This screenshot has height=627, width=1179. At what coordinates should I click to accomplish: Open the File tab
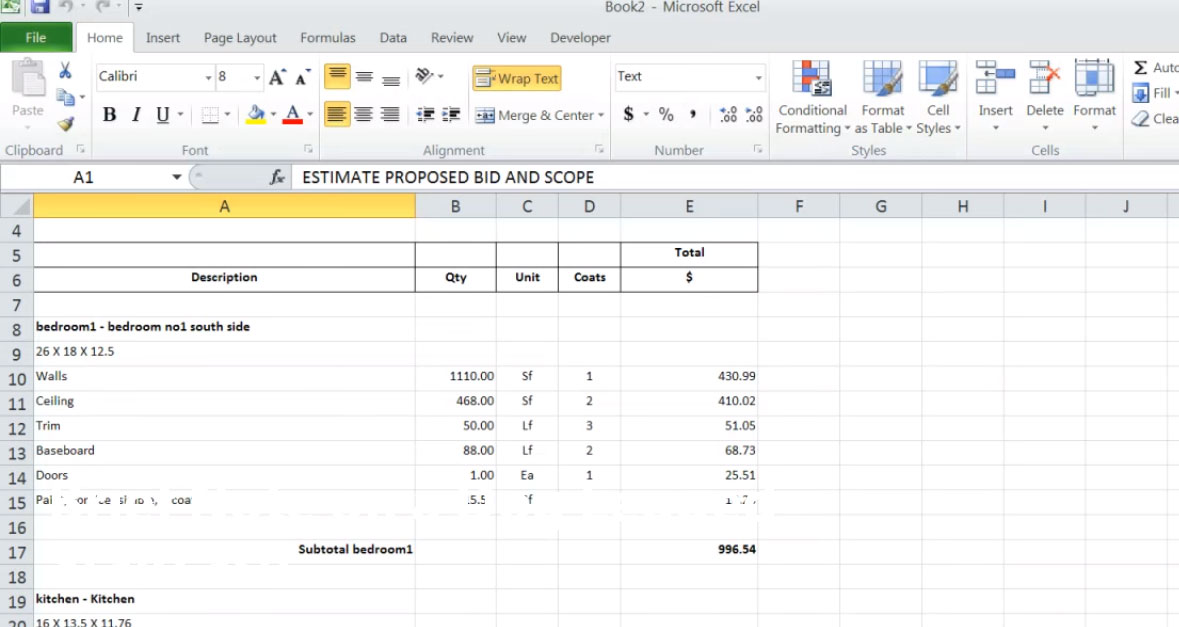(x=36, y=38)
